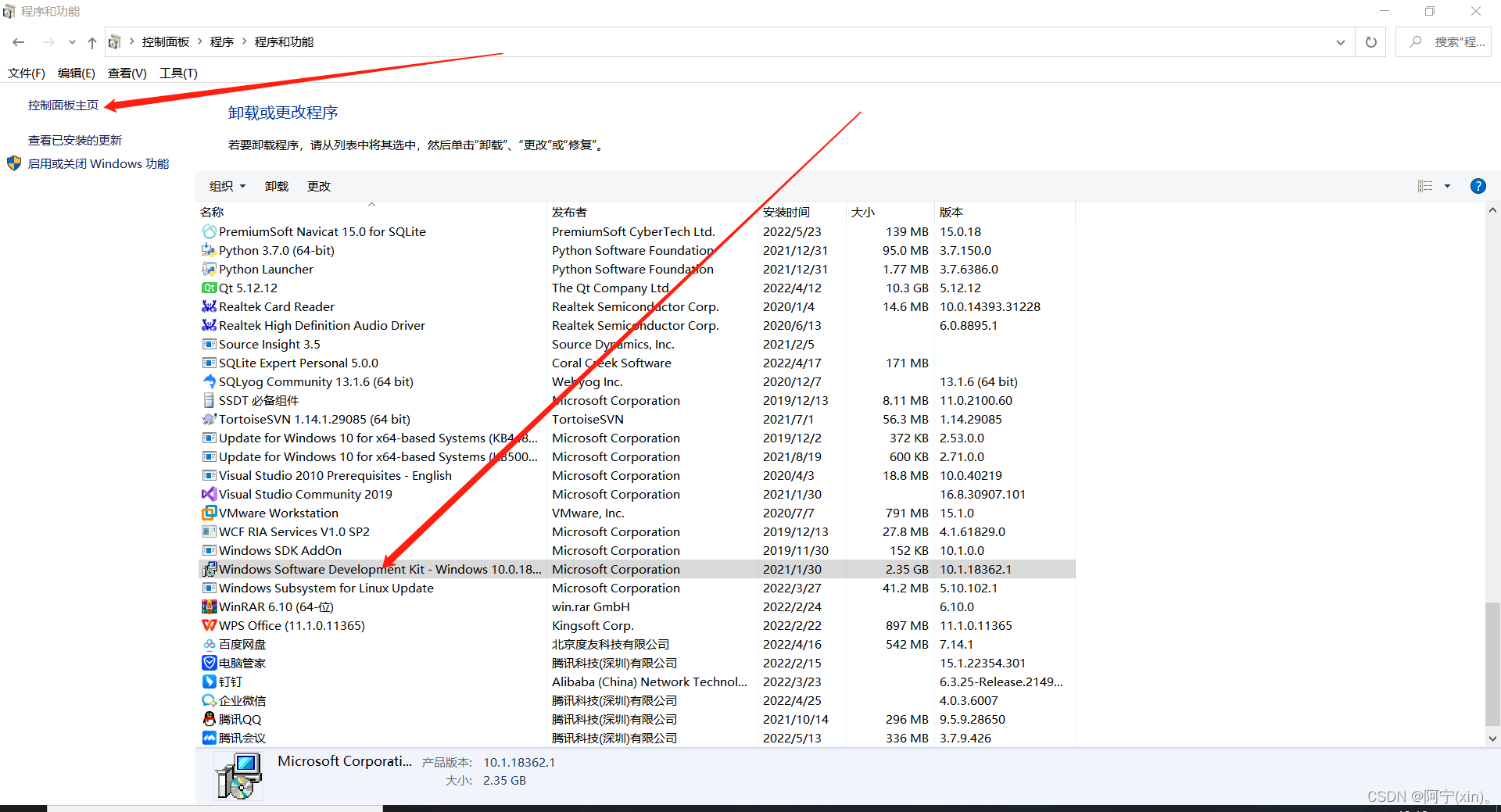This screenshot has height=812, width=1501.
Task: Expand the view options dropdown arrow
Action: [x=1447, y=186]
